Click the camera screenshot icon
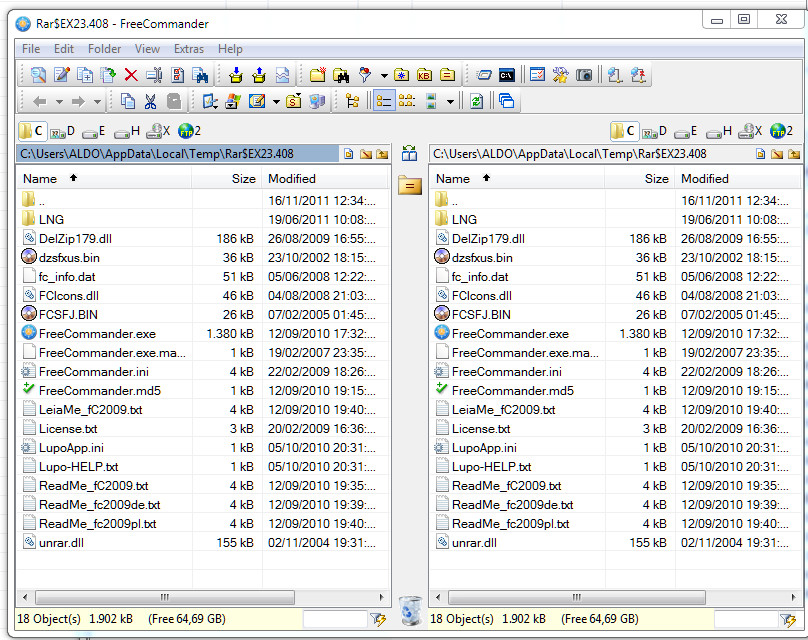Image resolution: width=808 pixels, height=640 pixels. point(584,75)
